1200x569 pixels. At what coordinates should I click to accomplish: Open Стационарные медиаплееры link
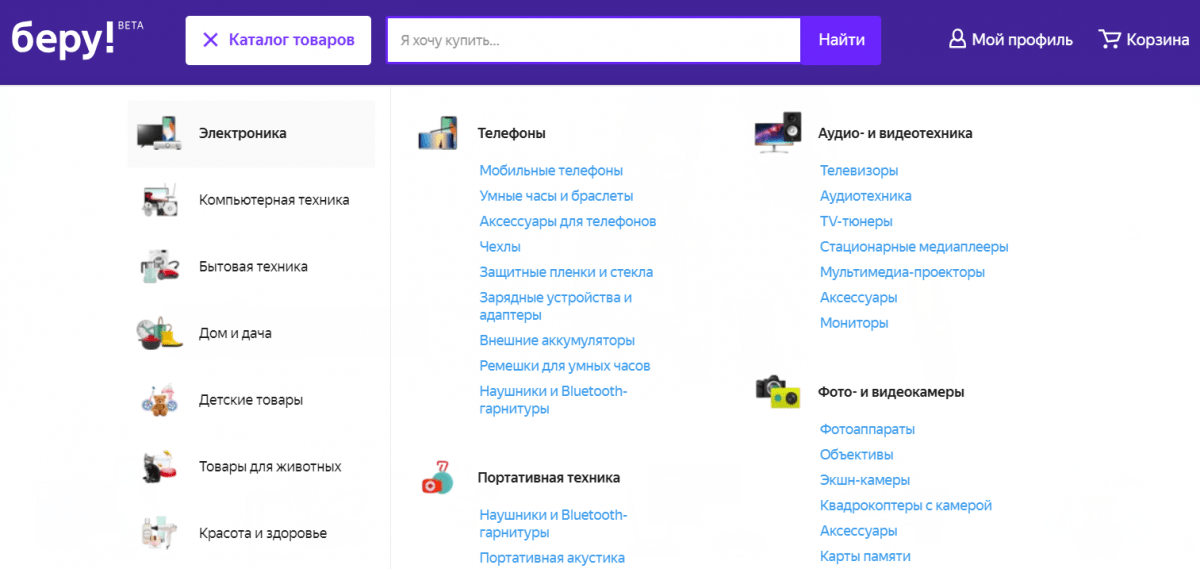click(914, 247)
